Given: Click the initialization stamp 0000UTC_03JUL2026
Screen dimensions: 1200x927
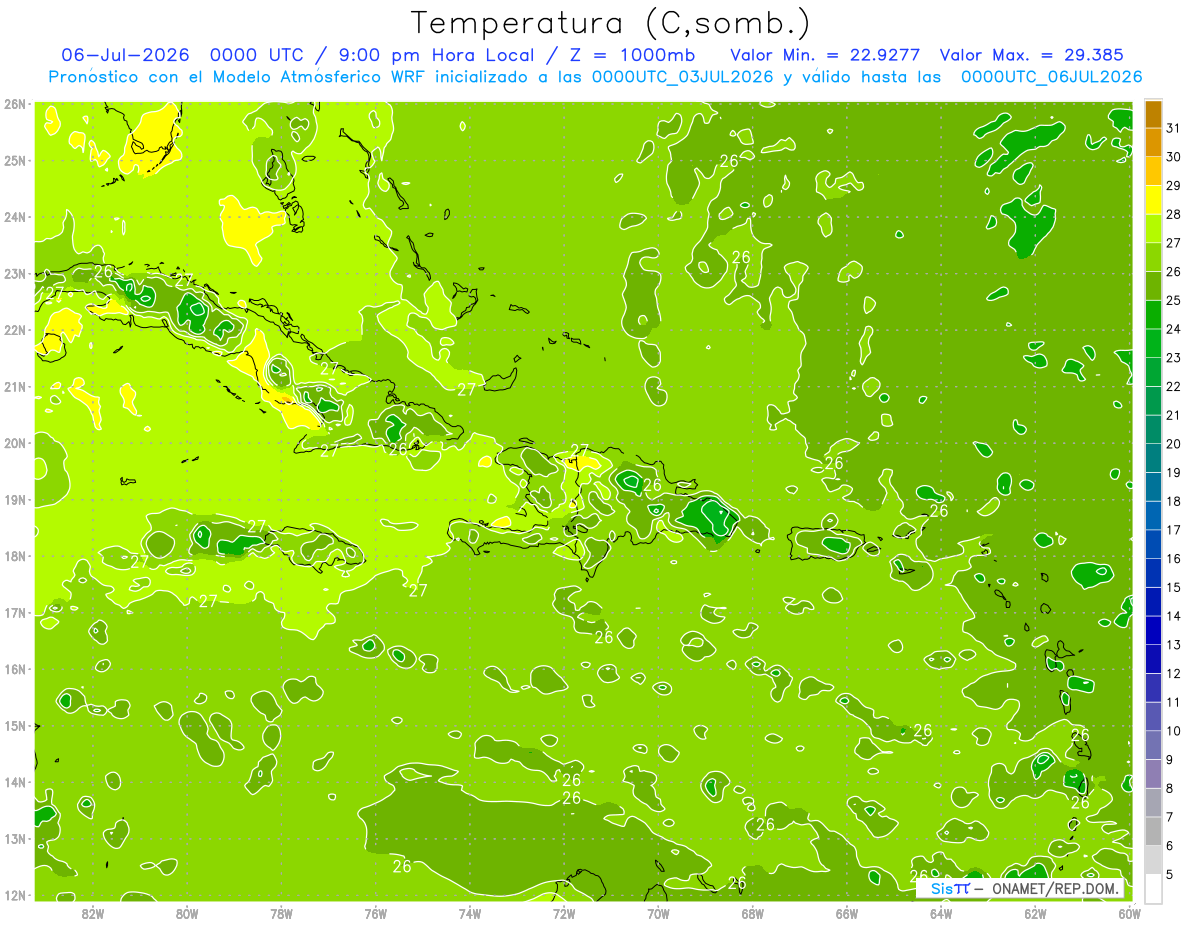Looking at the screenshot, I should pos(683,77).
